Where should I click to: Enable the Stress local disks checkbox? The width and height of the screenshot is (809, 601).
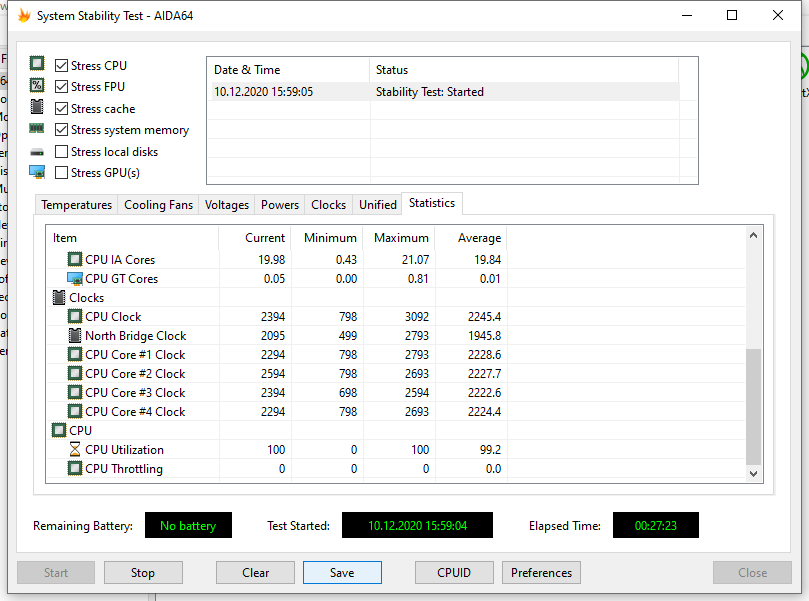click(61, 152)
